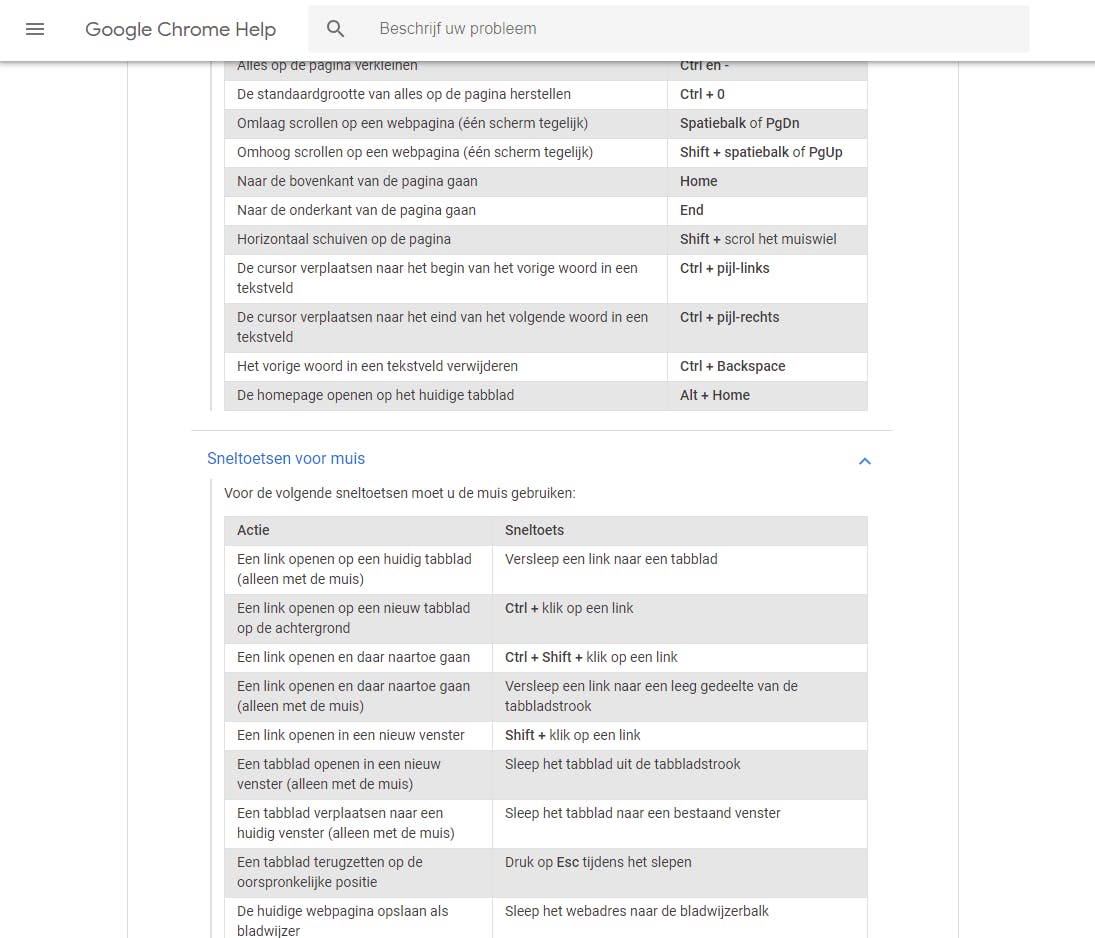Click the 'Actie' column header
This screenshot has width=1095, height=938.
coord(254,530)
